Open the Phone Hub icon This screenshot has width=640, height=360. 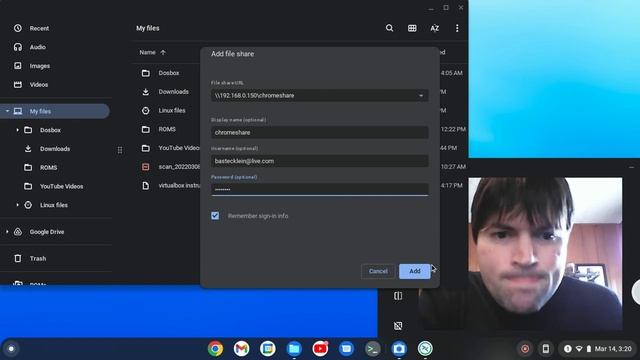545,349
